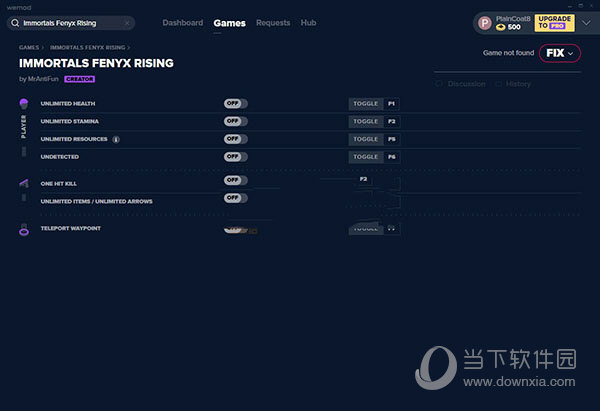Click the IMMORTALS FENYX RISING page title
The height and width of the screenshot is (411, 600).
click(96, 63)
